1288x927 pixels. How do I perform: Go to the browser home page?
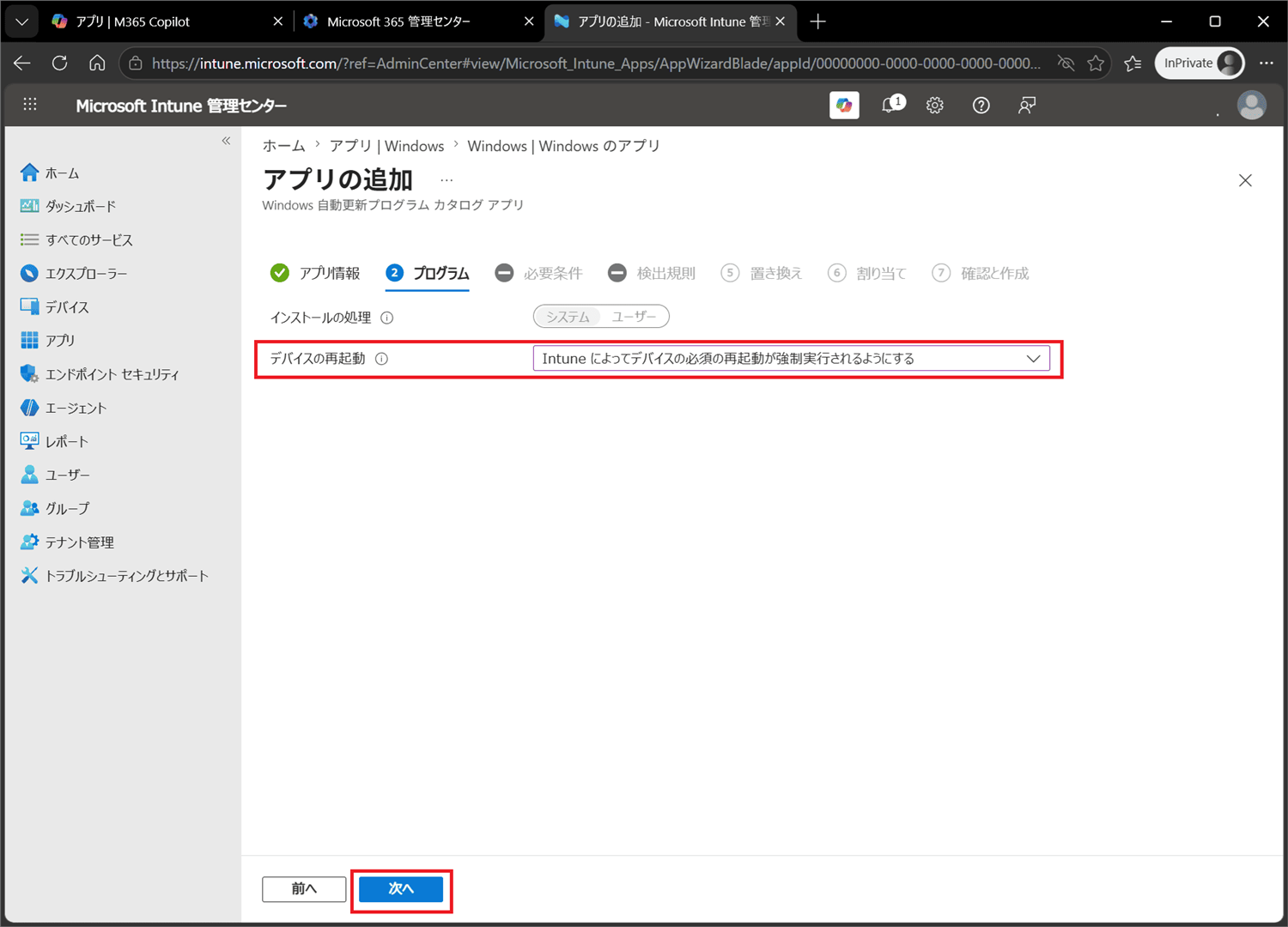click(97, 63)
